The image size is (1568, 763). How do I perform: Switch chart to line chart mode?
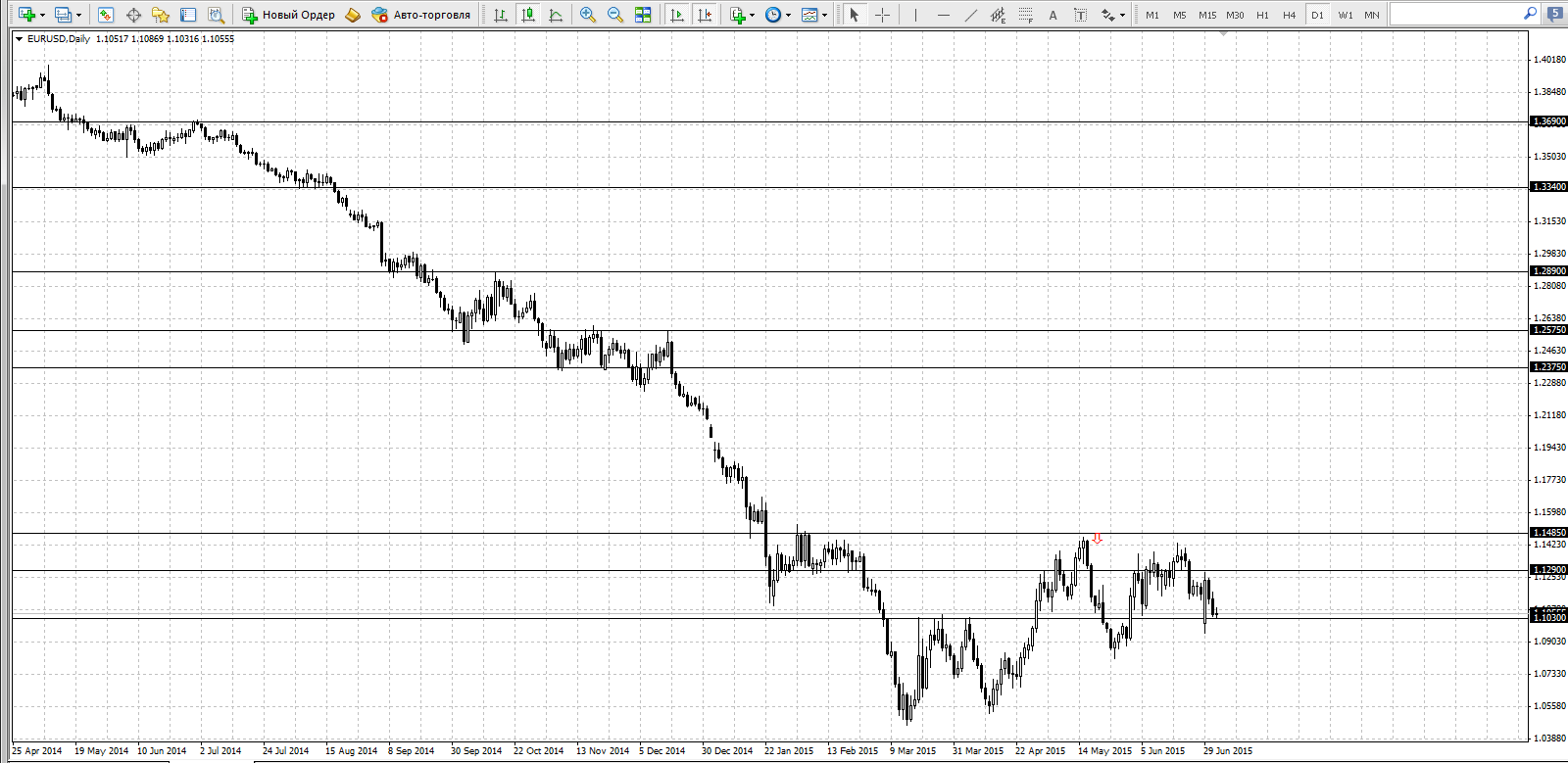[x=556, y=15]
